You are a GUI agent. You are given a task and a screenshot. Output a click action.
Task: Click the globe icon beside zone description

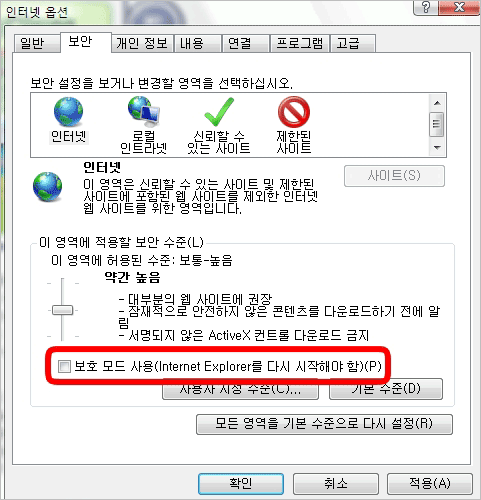(47, 187)
